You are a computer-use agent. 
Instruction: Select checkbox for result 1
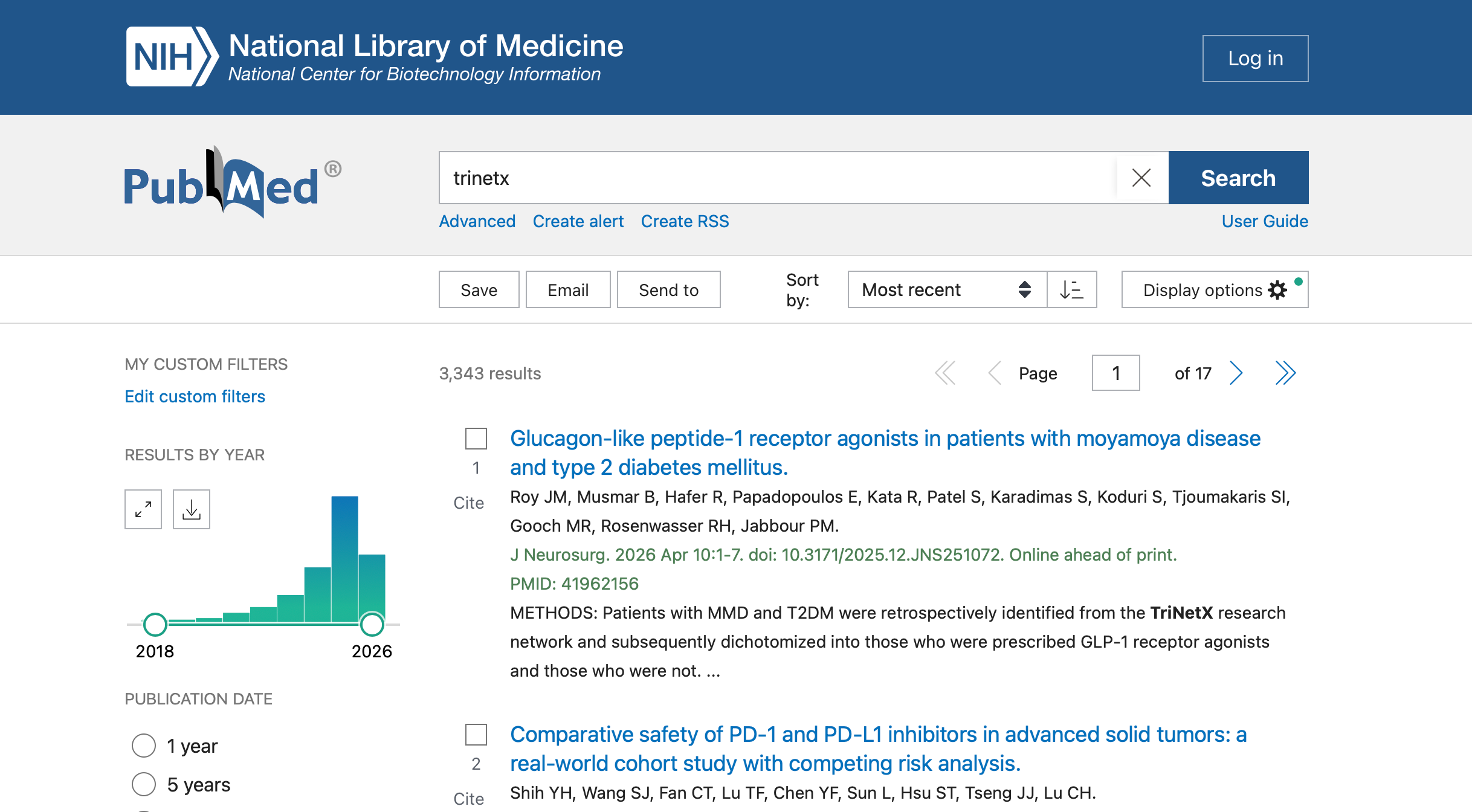(x=476, y=439)
